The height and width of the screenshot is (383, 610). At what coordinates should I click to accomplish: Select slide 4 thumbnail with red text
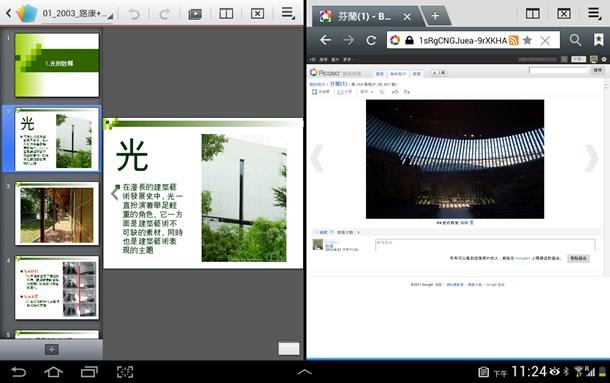point(57,288)
